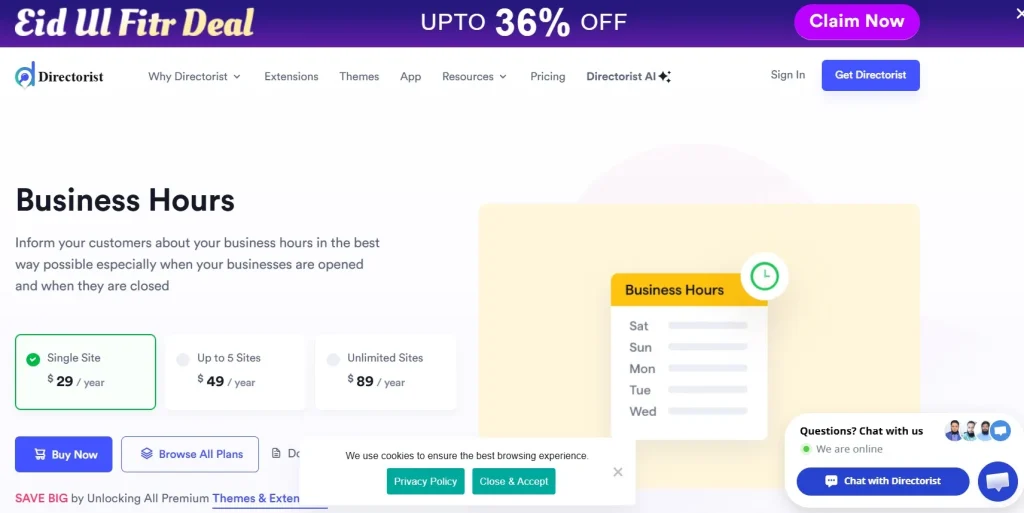Image resolution: width=1024 pixels, height=513 pixels.
Task: Open the floating chat bubble icon
Action: 997,481
